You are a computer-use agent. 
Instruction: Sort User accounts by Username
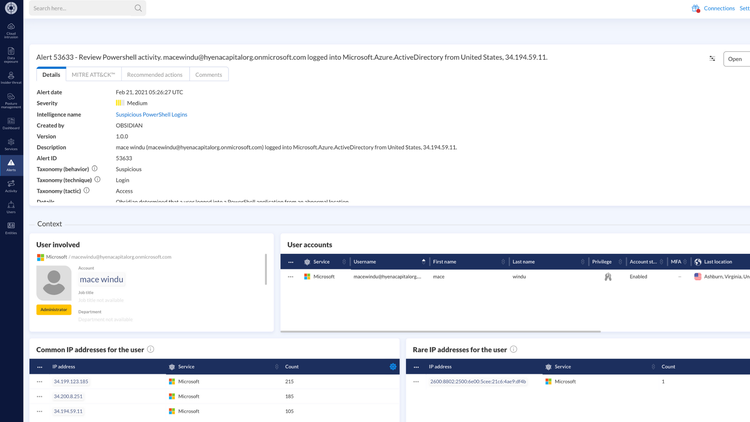coord(423,262)
